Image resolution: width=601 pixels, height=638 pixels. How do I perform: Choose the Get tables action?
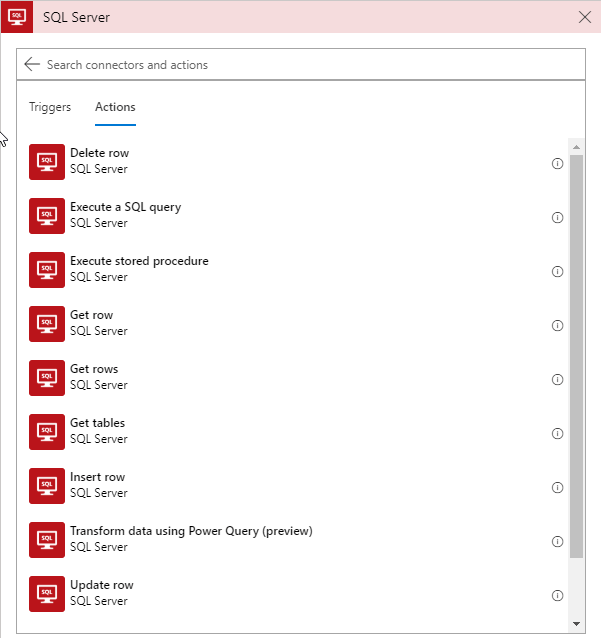click(x=297, y=432)
